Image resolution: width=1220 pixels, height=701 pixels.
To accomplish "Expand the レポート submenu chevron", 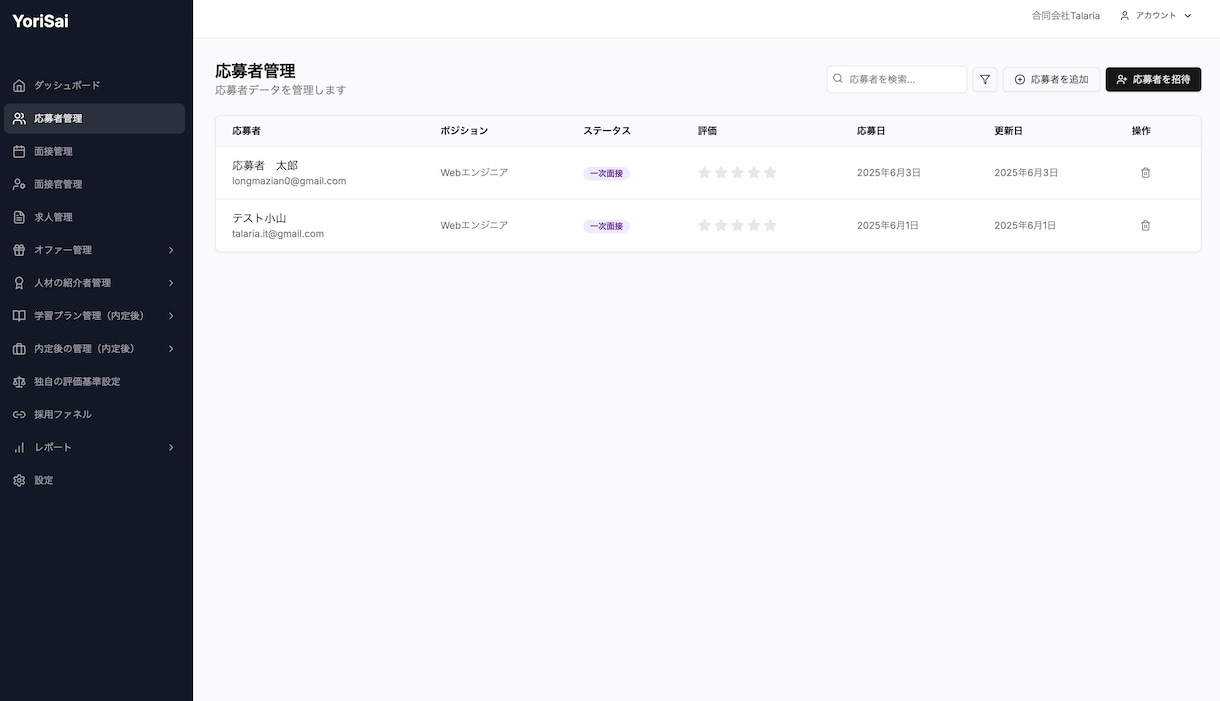I will point(171,447).
